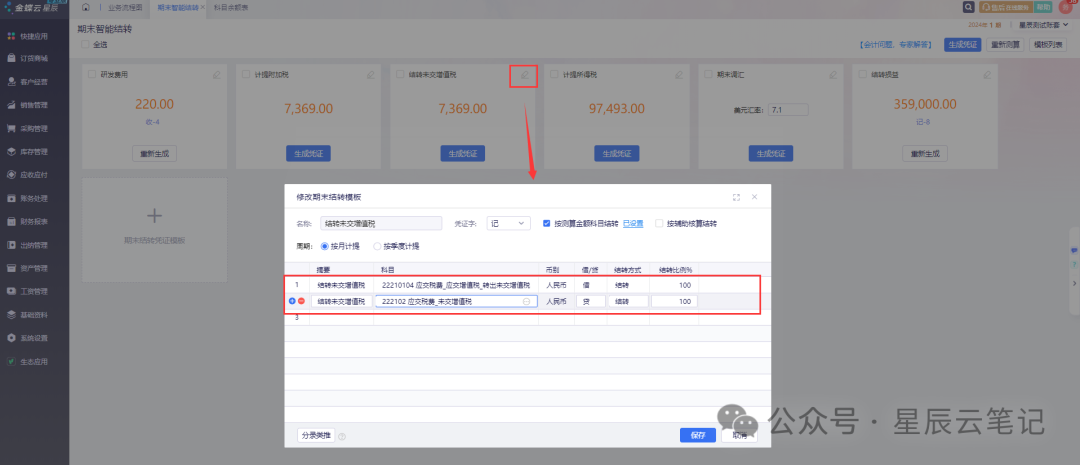The image size is (1080, 465).
Task: Edit the 结转损益 card pencil icon
Action: [987, 74]
